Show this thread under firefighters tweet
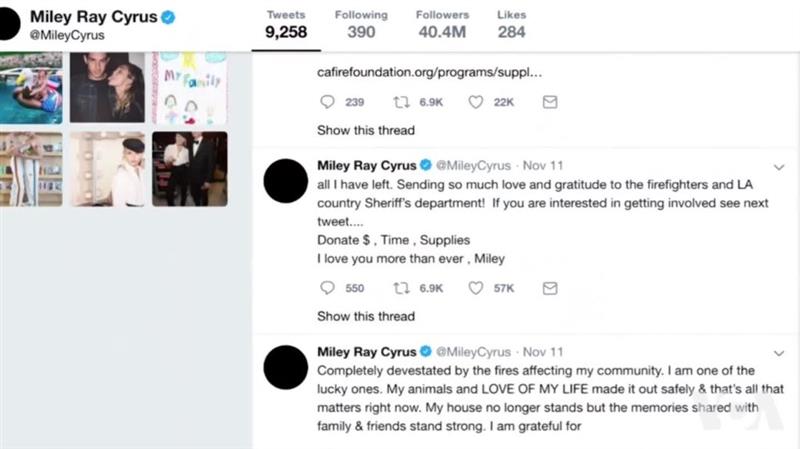 pos(365,316)
